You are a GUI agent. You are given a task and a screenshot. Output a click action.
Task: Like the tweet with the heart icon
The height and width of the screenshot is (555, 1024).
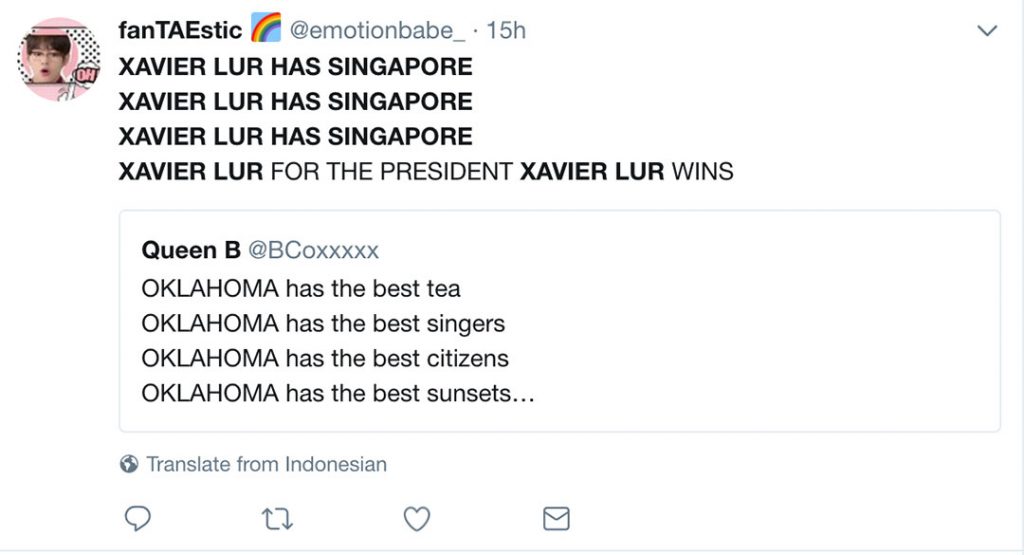[416, 518]
